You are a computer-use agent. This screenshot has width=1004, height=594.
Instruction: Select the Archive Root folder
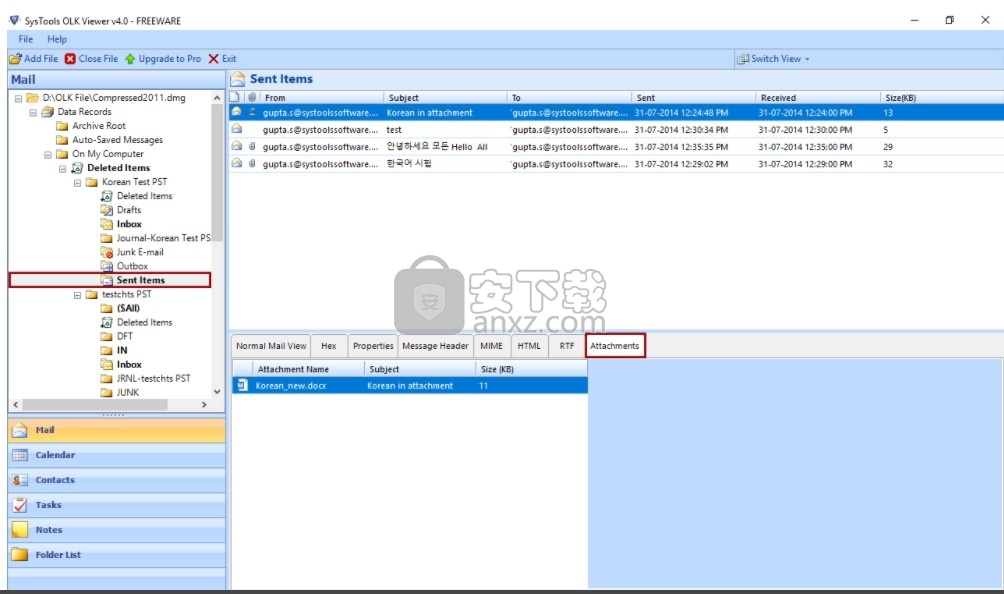pos(99,126)
